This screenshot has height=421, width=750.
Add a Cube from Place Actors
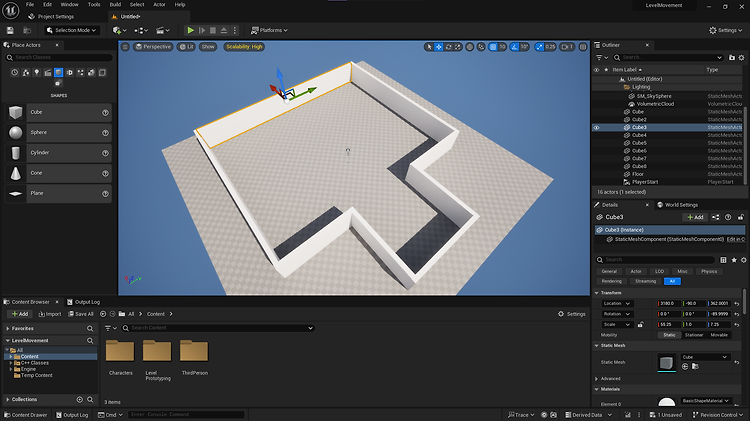[58, 112]
